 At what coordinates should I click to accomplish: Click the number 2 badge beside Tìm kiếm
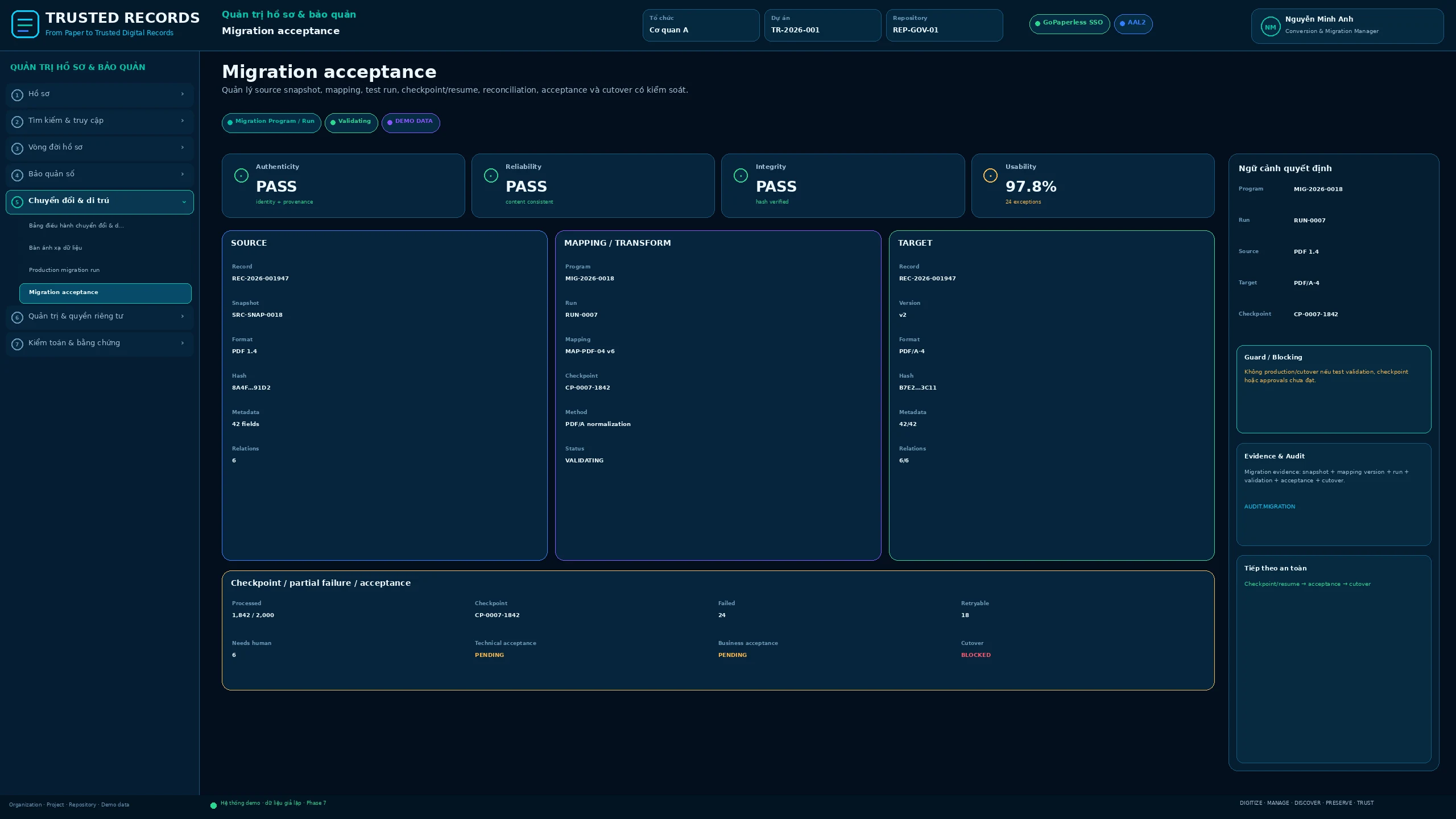(17, 122)
